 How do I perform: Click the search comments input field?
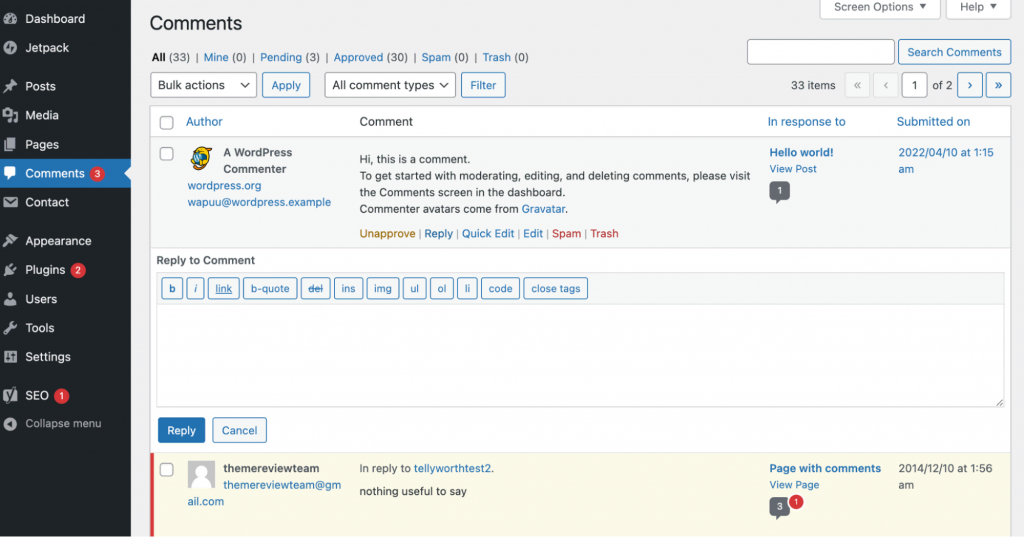pos(820,52)
